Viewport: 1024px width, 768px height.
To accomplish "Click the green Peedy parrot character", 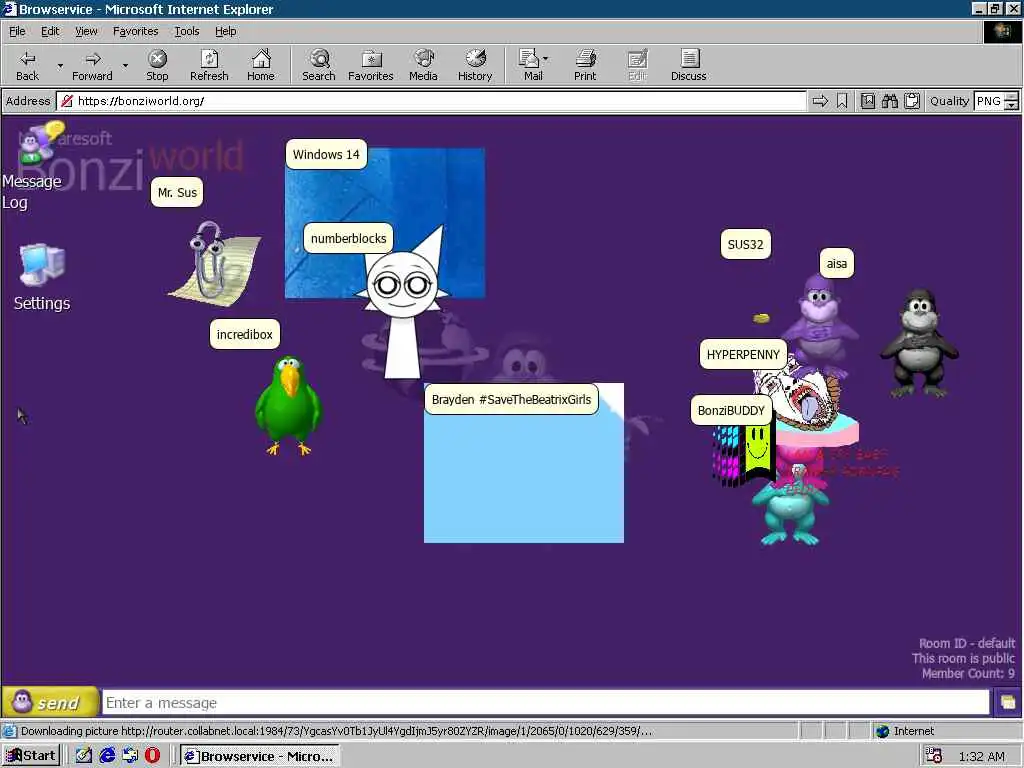I will click(288, 405).
